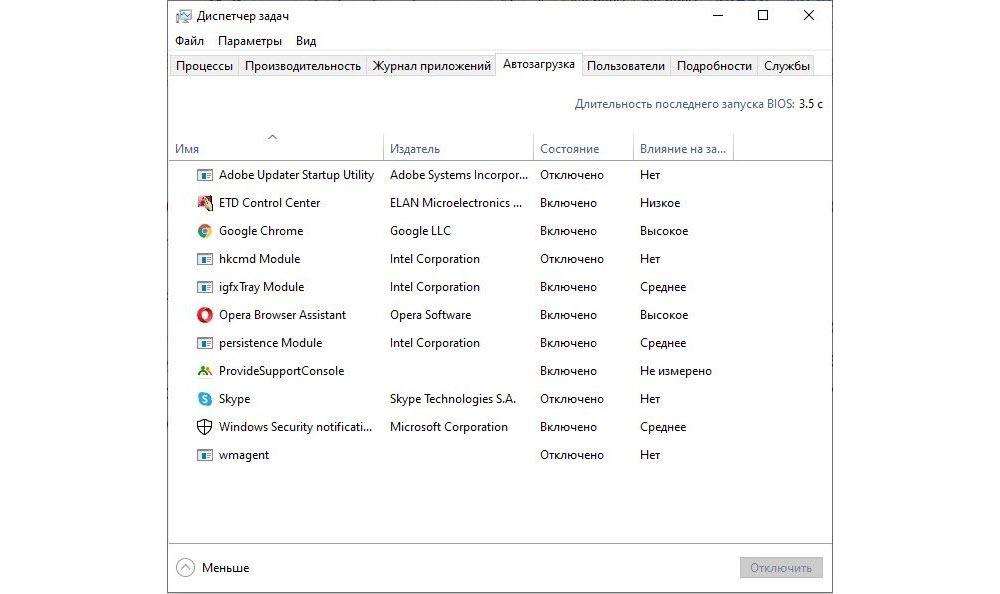Screen dimensions: 1000x594
Task: Open the Вид menu
Action: pyautogui.click(x=306, y=41)
